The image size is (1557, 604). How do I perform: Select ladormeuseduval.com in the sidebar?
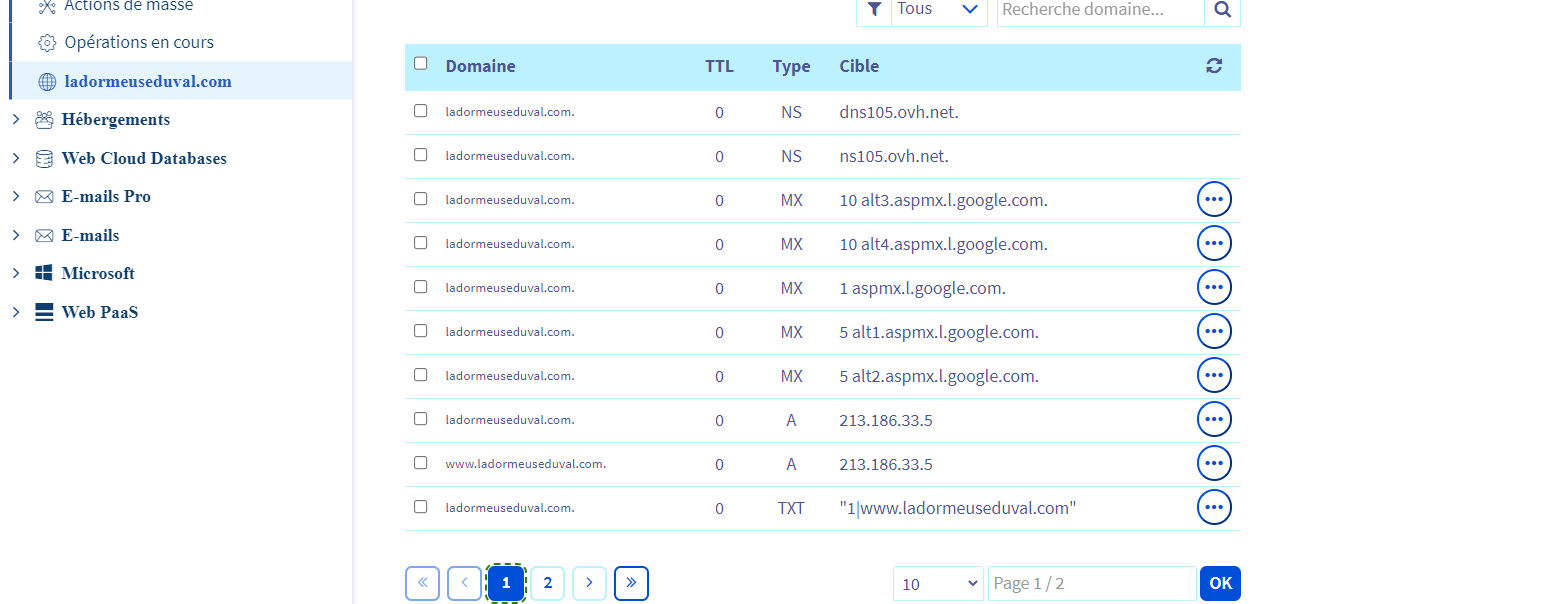(x=148, y=81)
